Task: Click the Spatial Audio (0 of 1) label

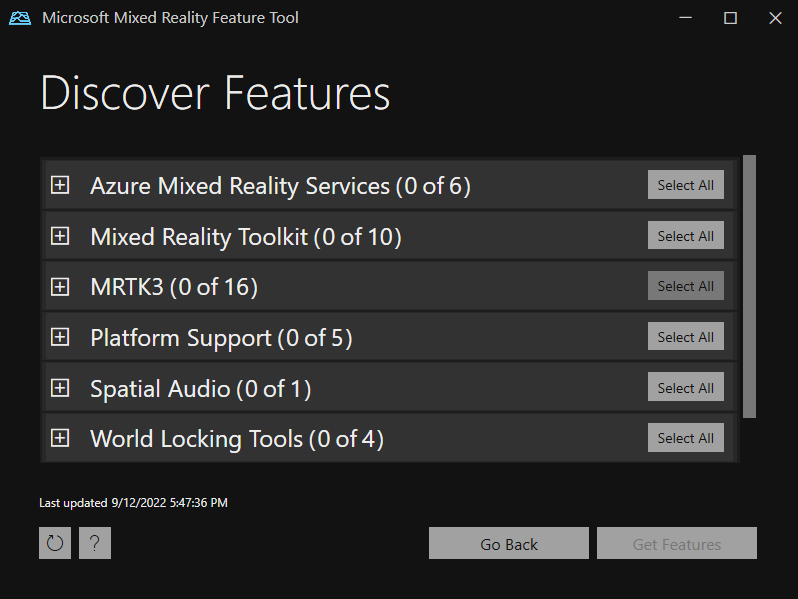Action: click(201, 389)
